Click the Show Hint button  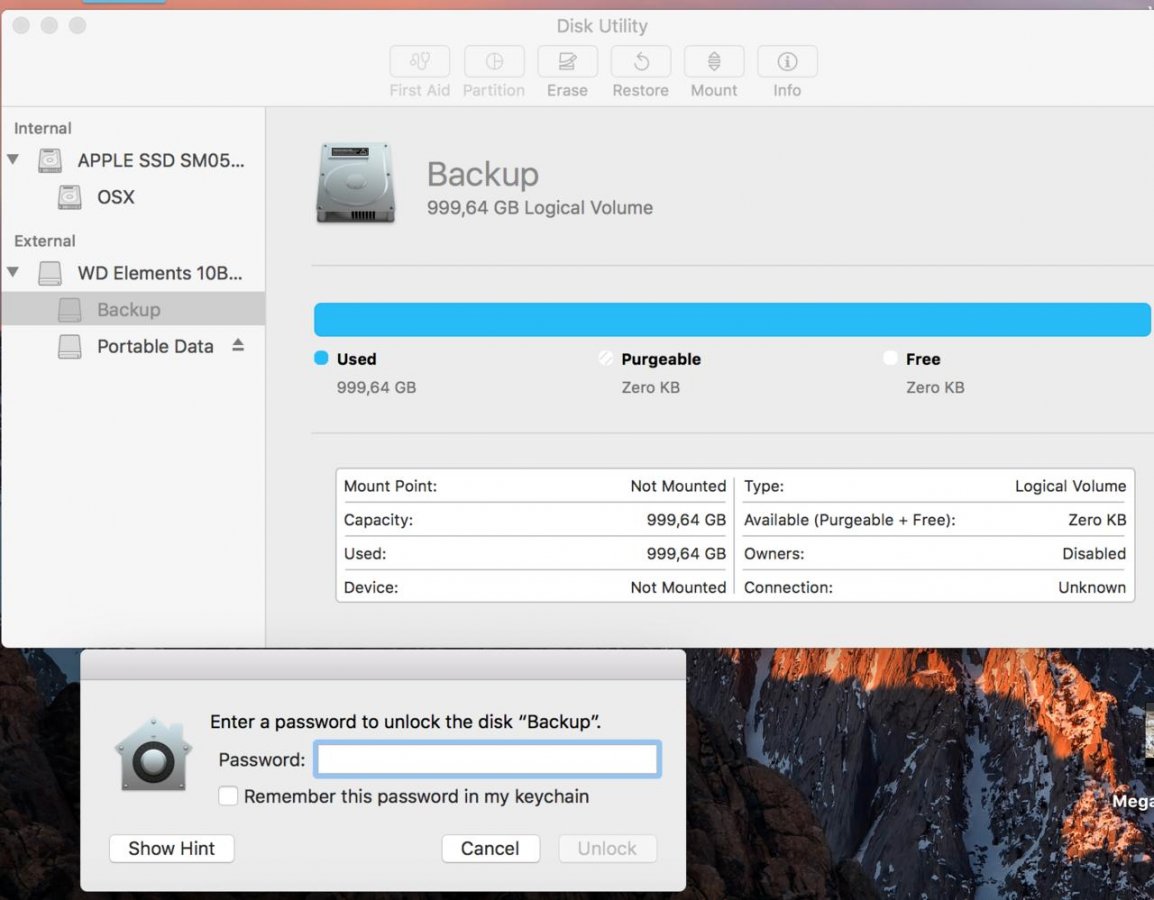pos(171,848)
